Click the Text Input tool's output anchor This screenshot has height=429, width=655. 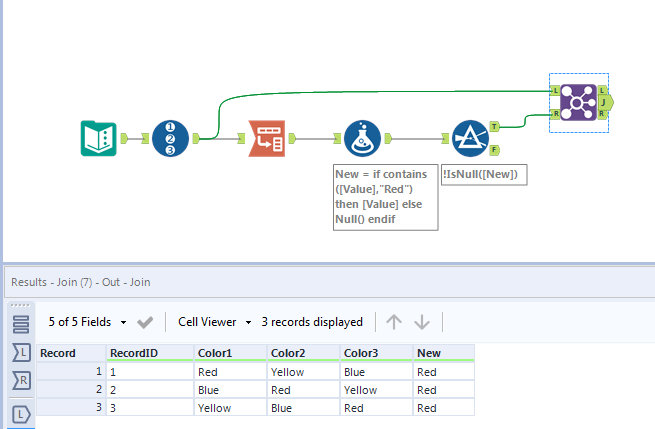124,138
